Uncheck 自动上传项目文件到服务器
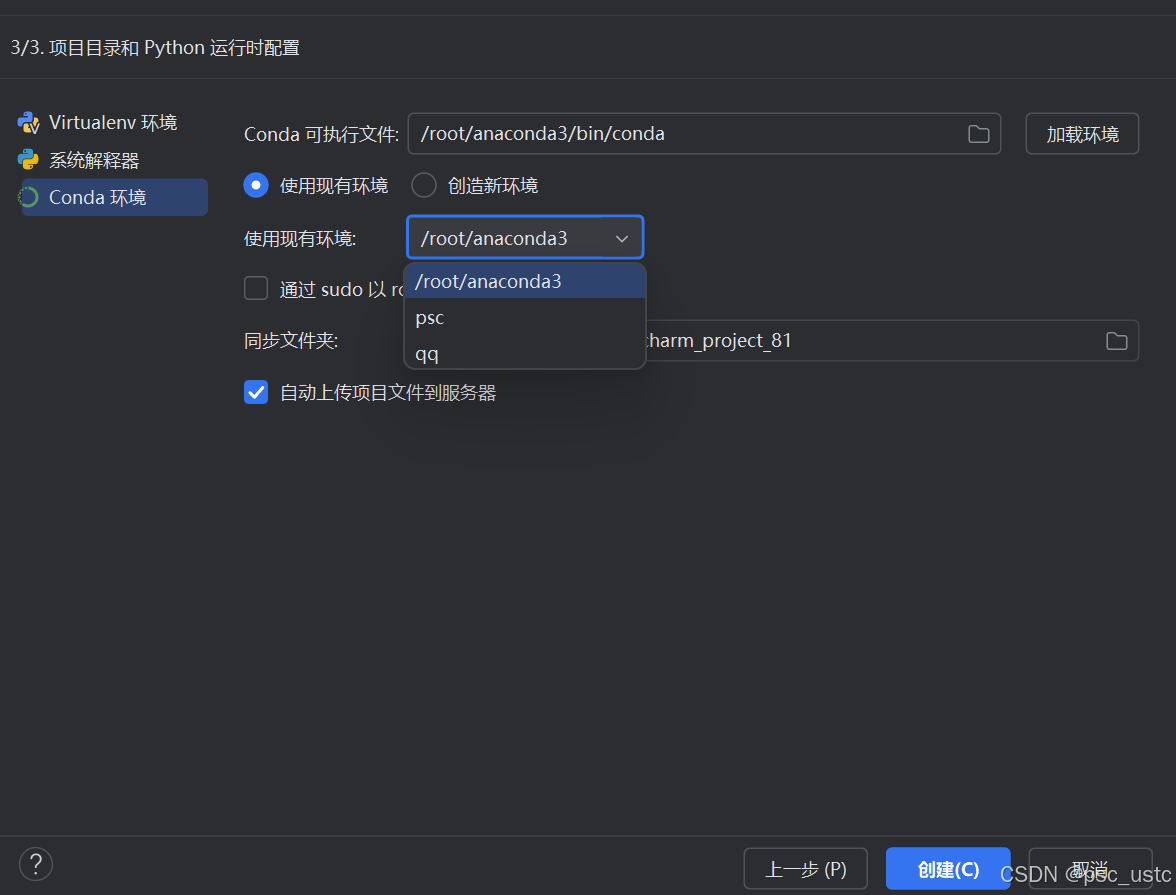The height and width of the screenshot is (895, 1176). pyautogui.click(x=256, y=392)
